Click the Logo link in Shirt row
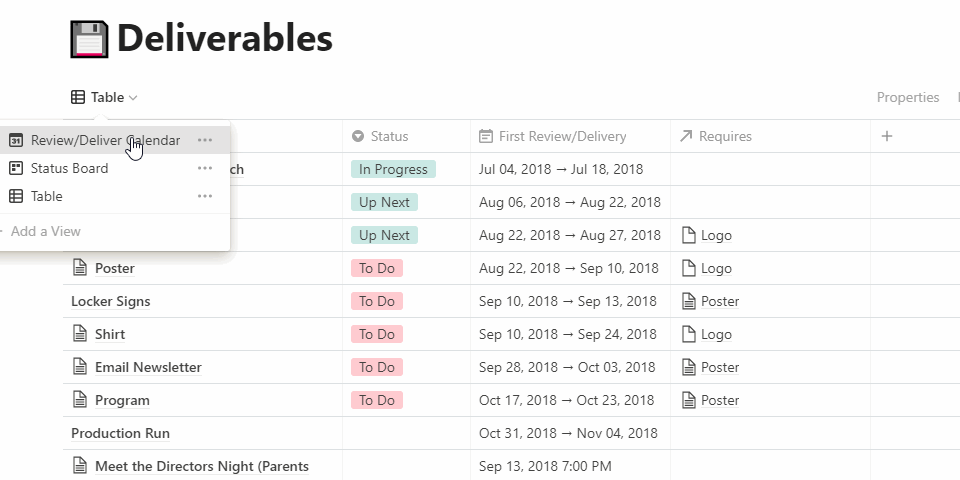 pyautogui.click(x=715, y=334)
